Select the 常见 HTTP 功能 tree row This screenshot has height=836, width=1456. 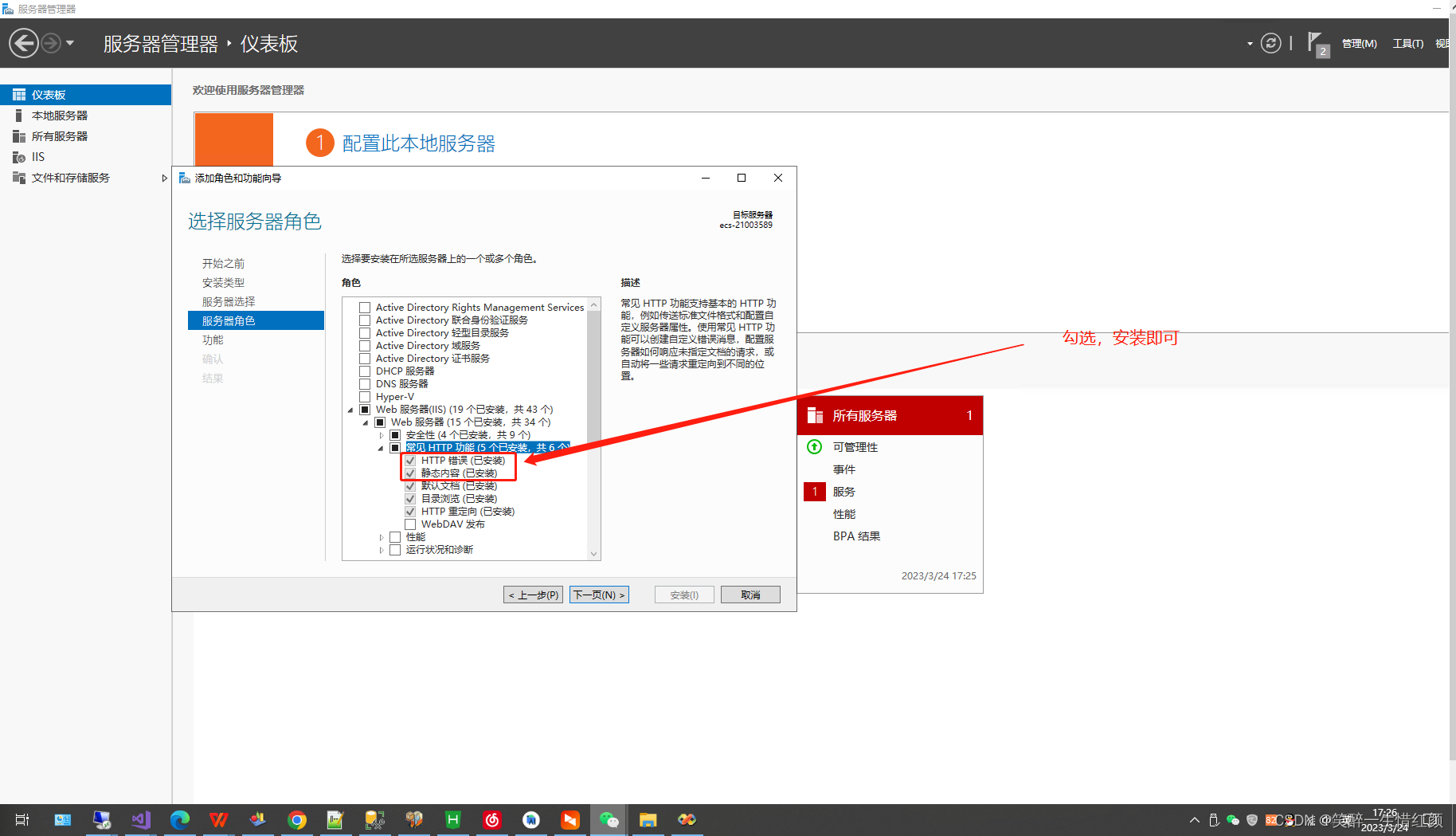487,448
